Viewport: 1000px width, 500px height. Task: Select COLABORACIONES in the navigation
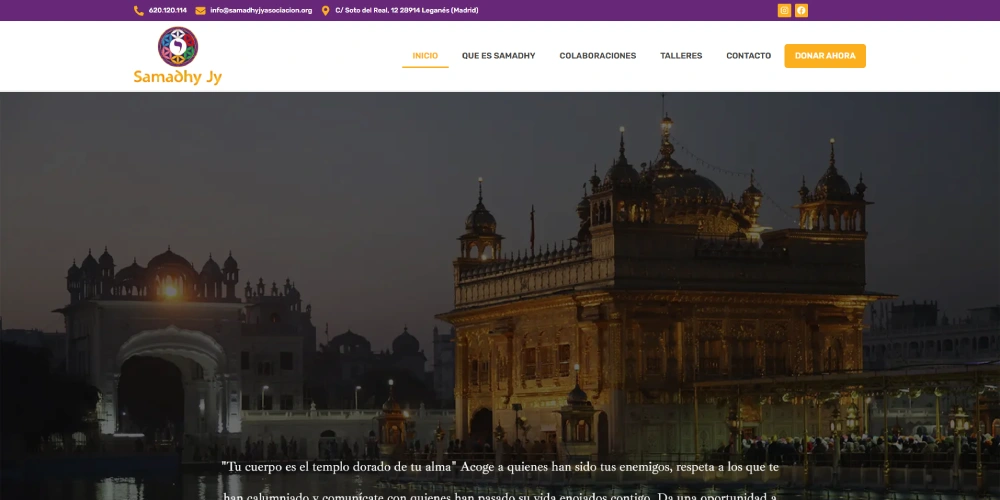click(x=597, y=56)
